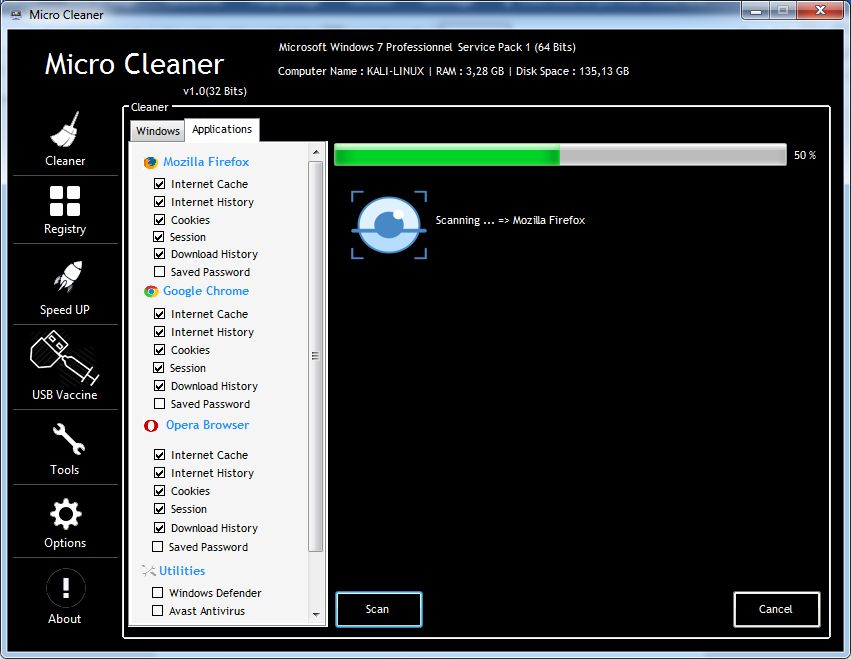Click the Micro Cleaner title bar icon
Image resolution: width=851 pixels, height=659 pixels.
coord(17,15)
